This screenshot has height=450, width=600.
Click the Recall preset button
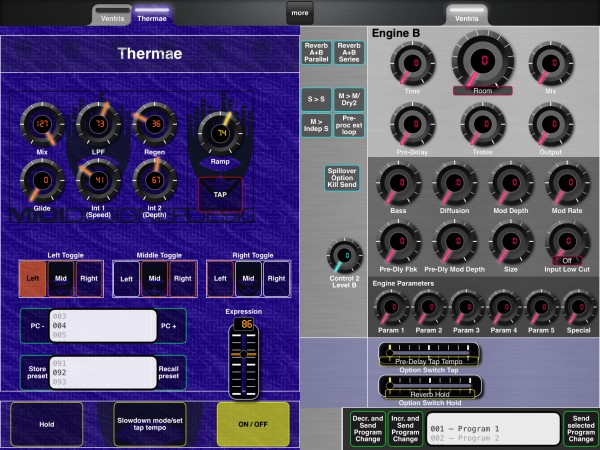(x=170, y=372)
